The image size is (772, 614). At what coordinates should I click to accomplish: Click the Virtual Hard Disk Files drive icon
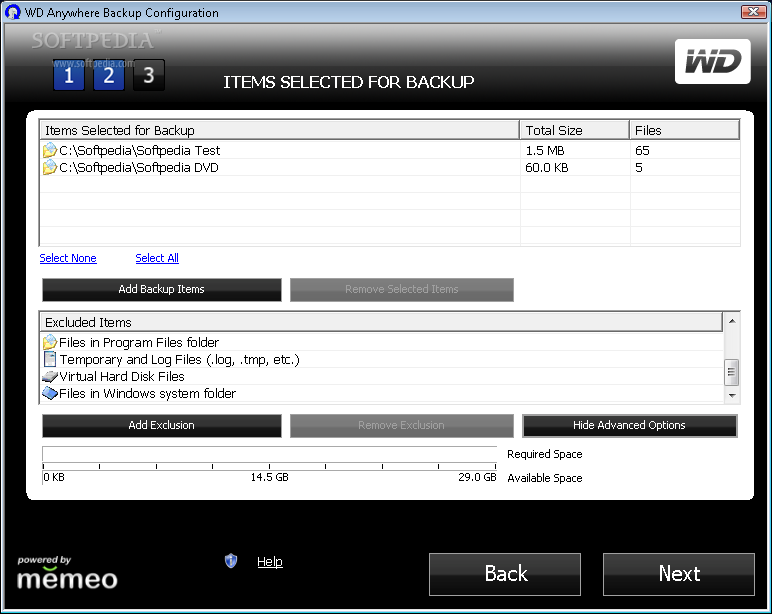(x=50, y=377)
